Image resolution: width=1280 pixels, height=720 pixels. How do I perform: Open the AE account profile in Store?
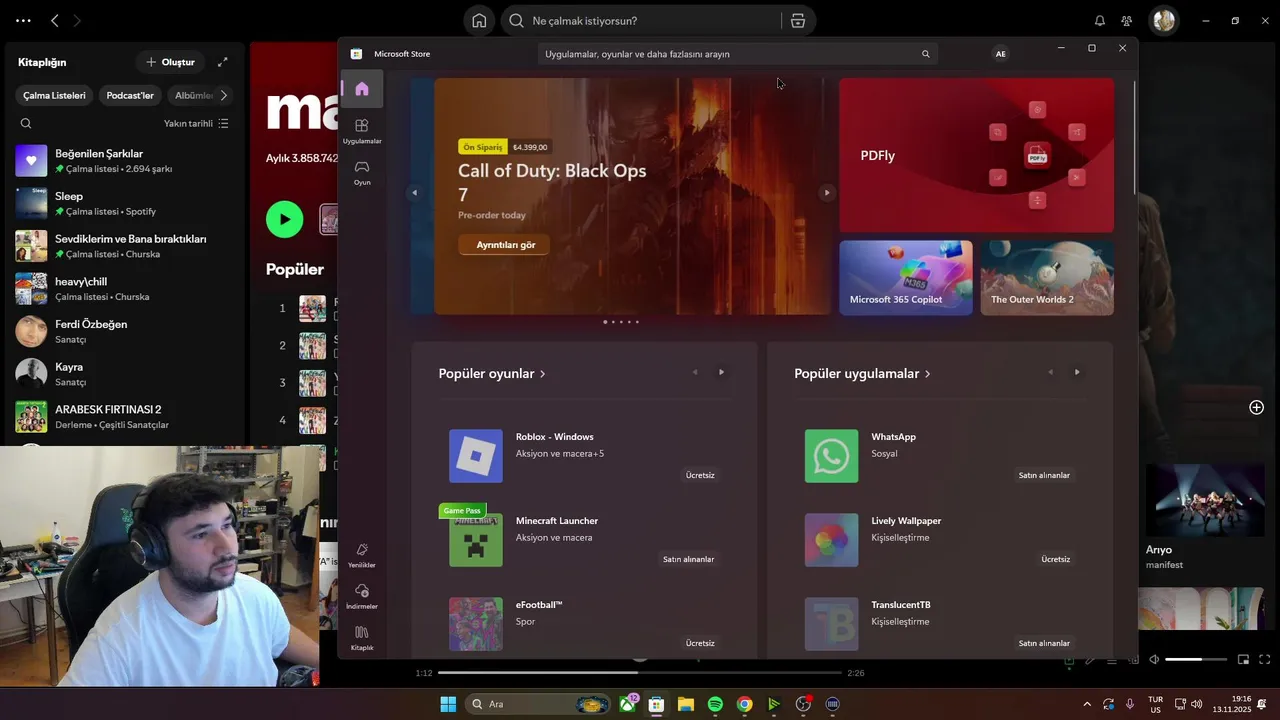point(1000,54)
